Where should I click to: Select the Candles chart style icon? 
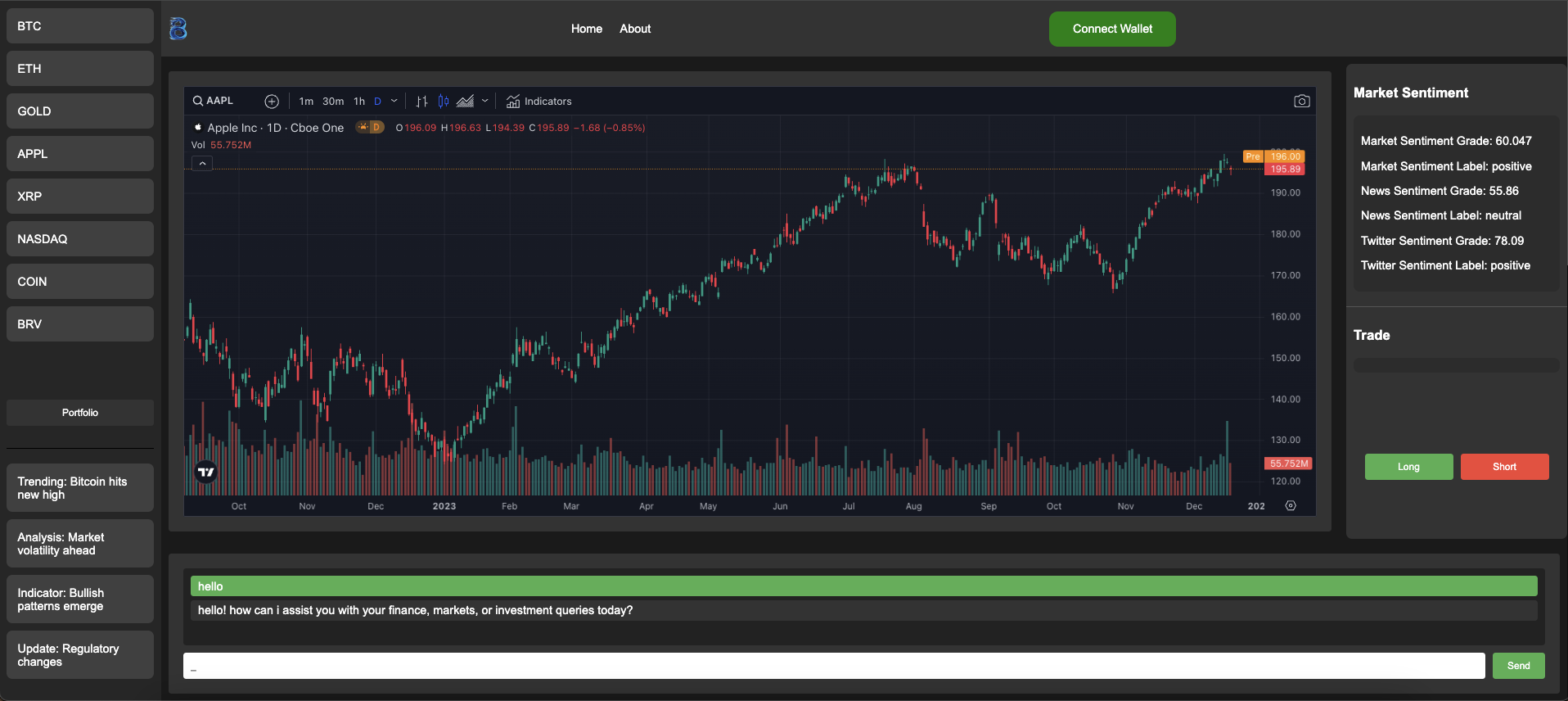(x=443, y=102)
